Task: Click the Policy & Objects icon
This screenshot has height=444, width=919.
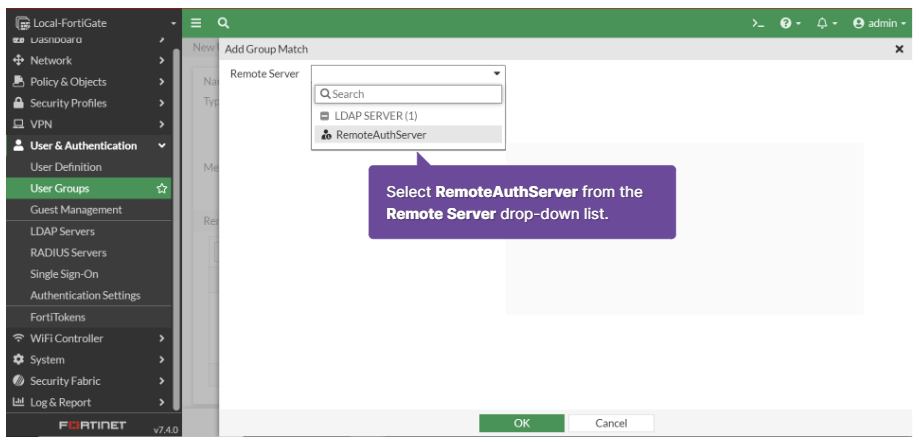Action: (18, 81)
